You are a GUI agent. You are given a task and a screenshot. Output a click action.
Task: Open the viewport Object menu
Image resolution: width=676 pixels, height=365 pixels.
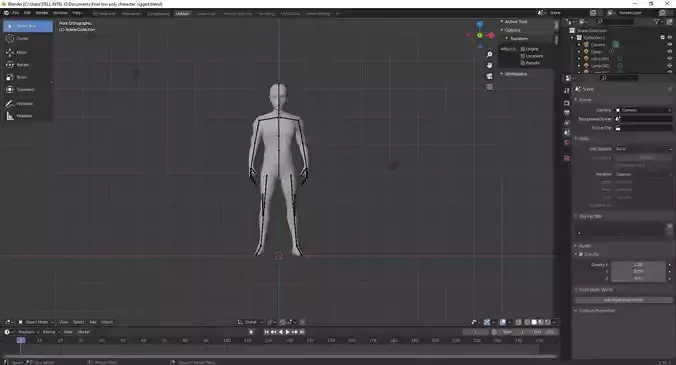click(x=107, y=322)
